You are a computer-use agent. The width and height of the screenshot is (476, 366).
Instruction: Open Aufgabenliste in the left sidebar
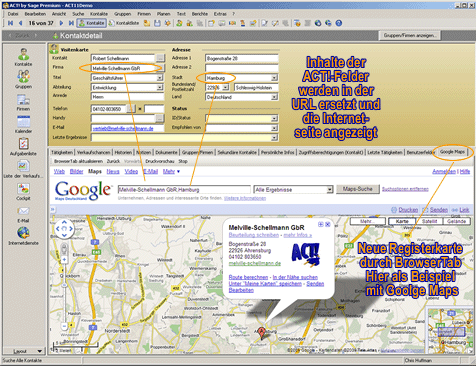pos(23,147)
